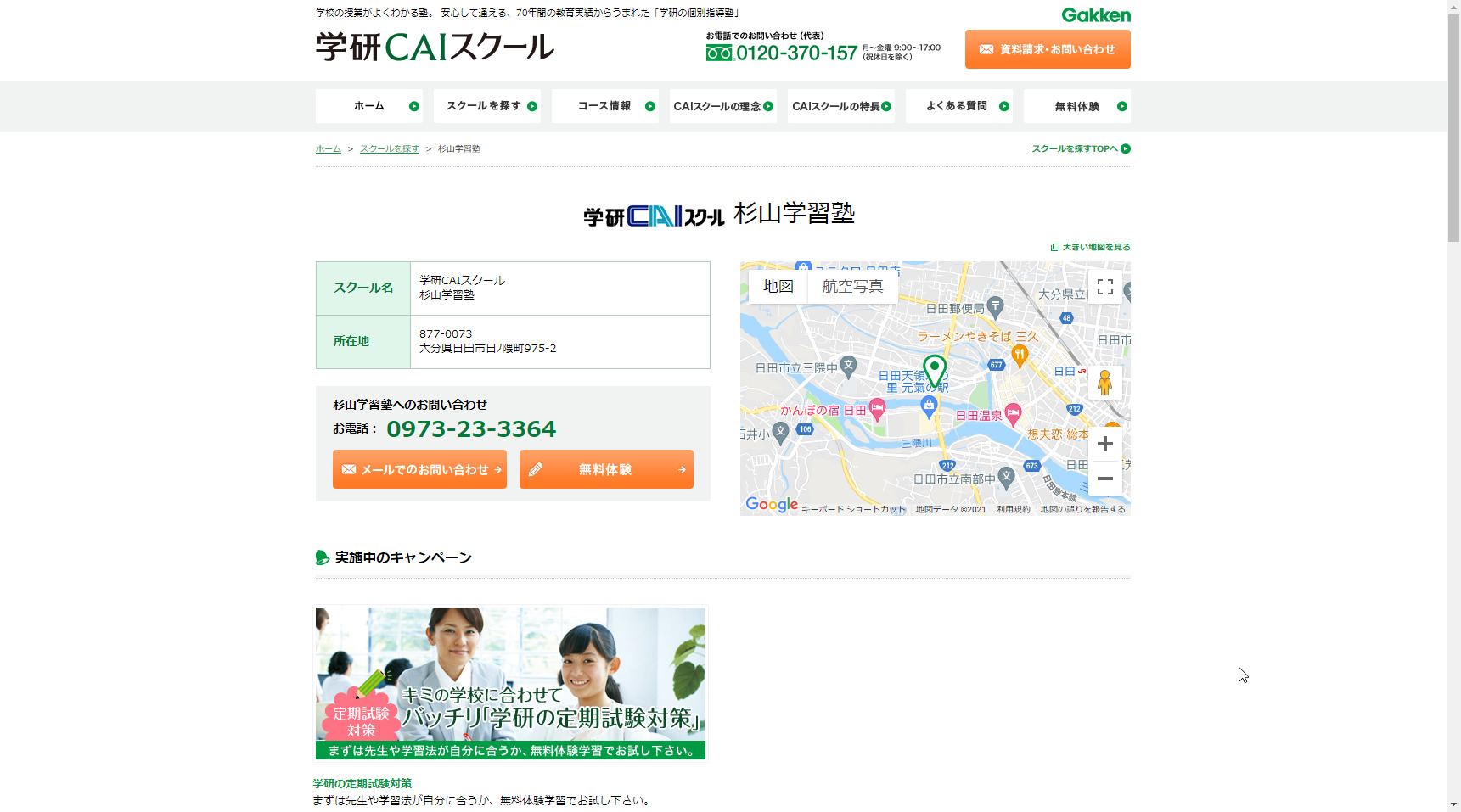Image resolution: width=1461 pixels, height=812 pixels.
Task: Open 大きい地図を見る link
Action: coord(1091,247)
